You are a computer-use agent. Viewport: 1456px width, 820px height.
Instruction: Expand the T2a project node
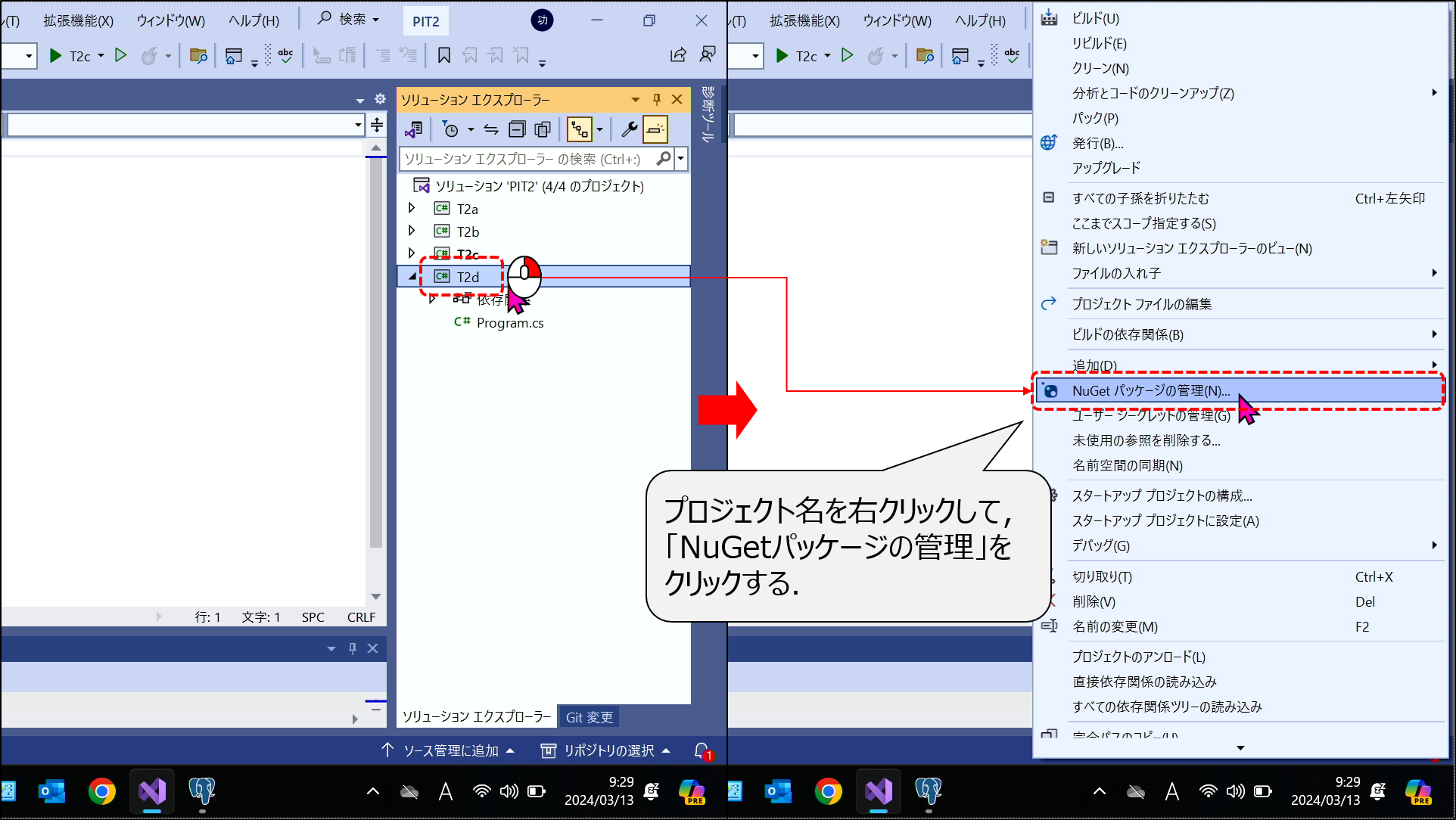pos(412,208)
